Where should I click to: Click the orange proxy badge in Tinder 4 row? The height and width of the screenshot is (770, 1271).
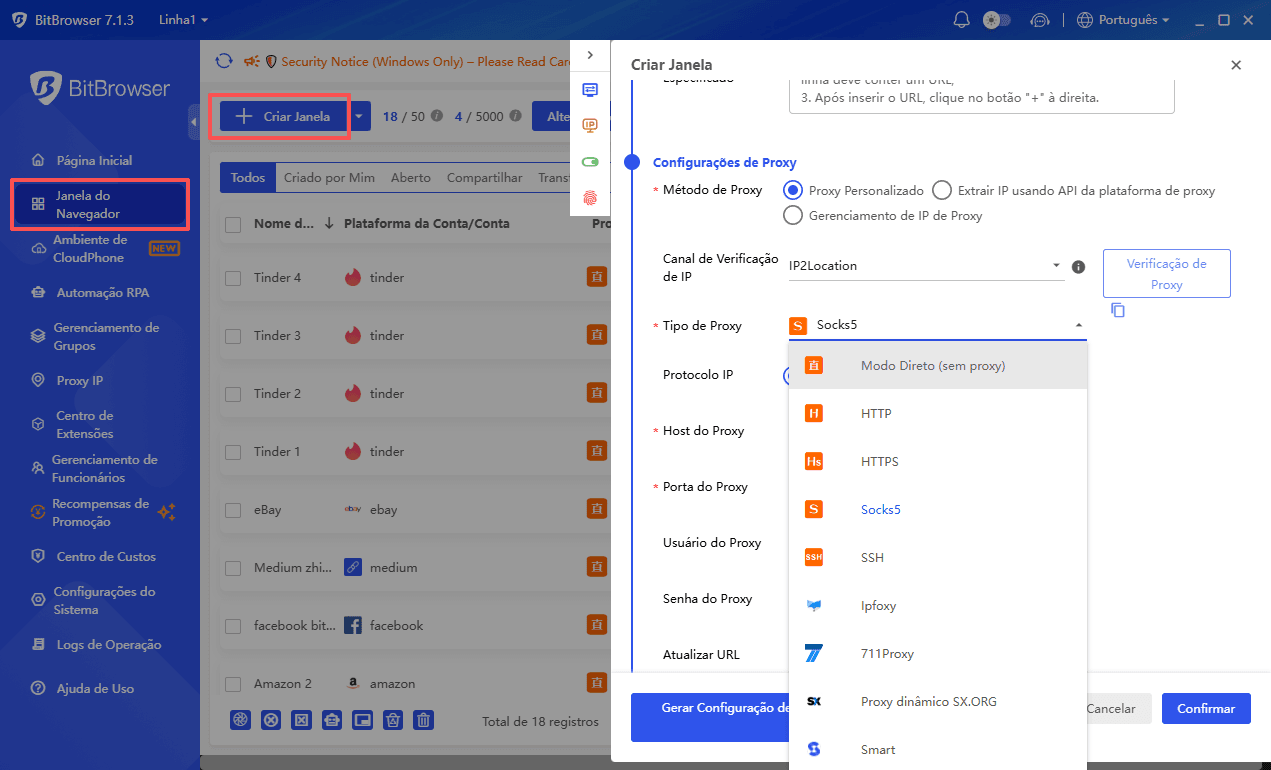pos(597,277)
